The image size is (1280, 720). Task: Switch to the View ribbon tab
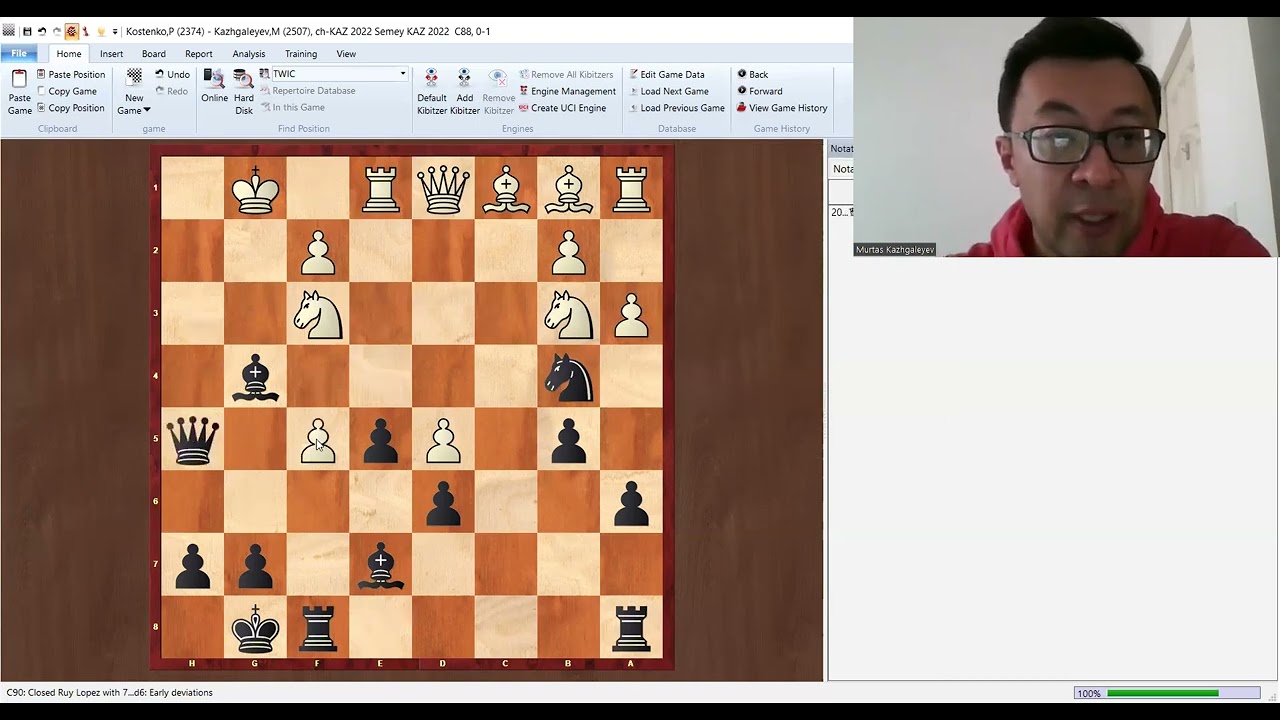(346, 54)
